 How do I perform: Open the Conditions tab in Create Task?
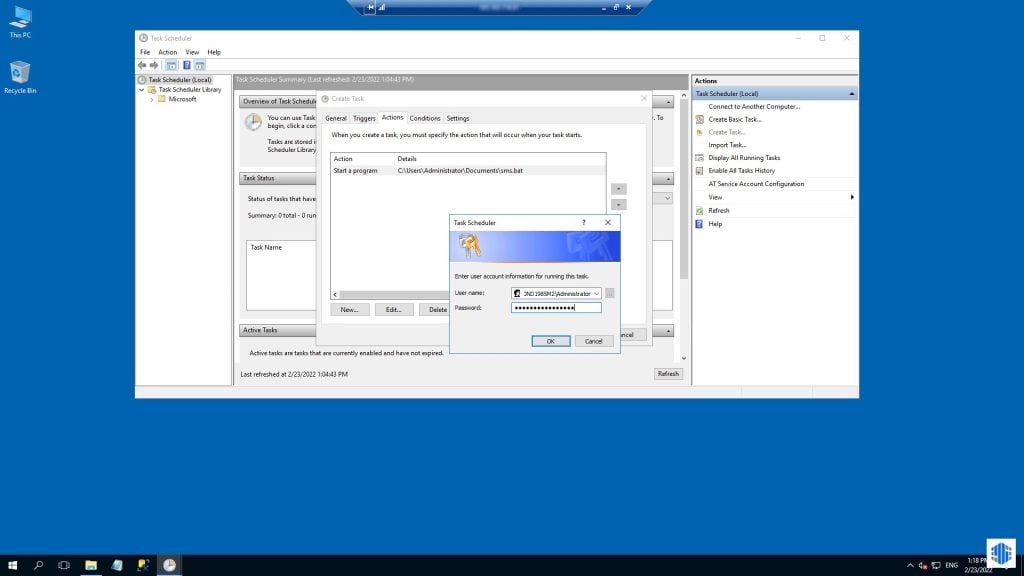coord(425,117)
